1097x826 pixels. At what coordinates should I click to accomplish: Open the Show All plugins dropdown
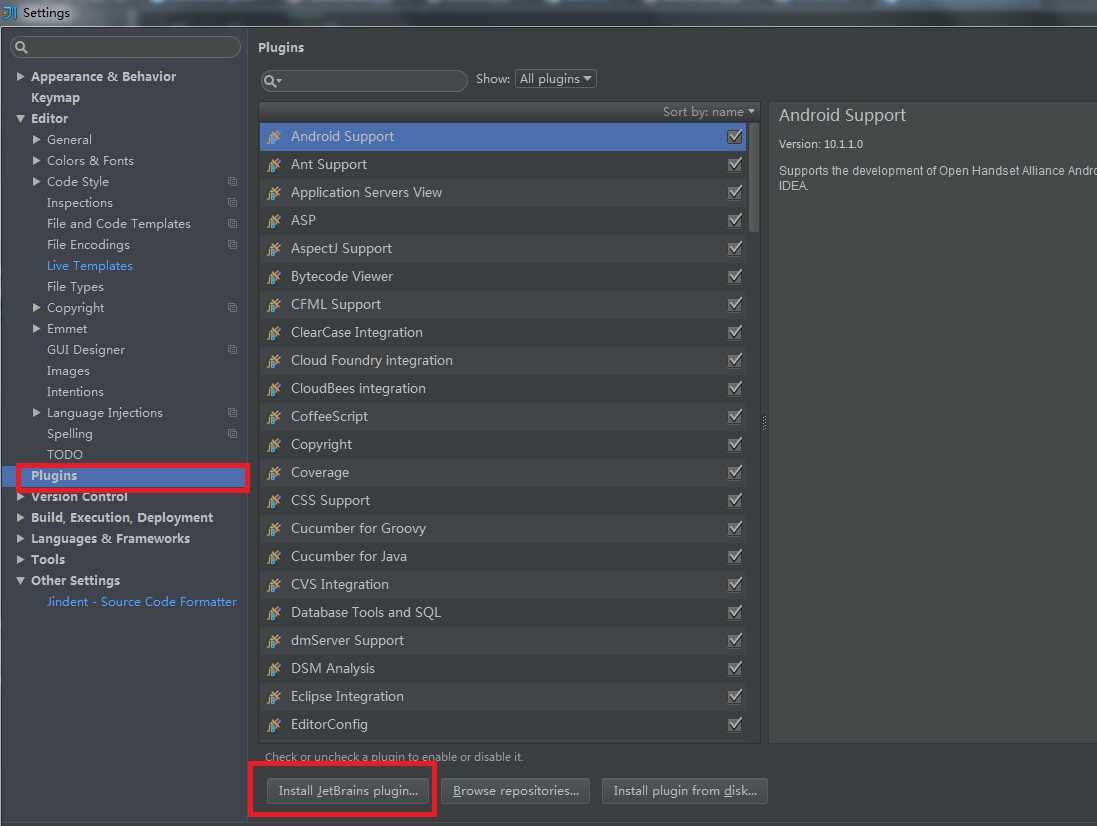pos(555,79)
